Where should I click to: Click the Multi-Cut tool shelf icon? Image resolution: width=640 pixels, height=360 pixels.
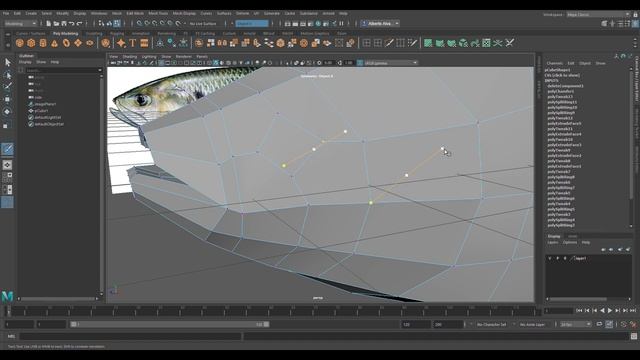coord(389,43)
